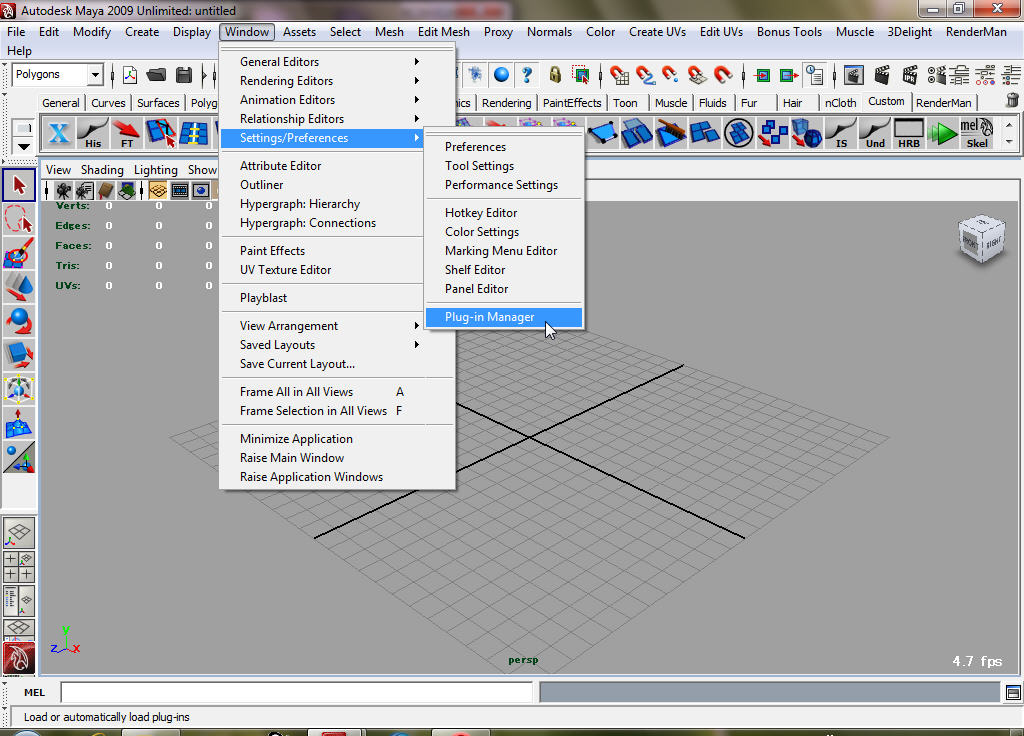Click the render current frame clapboard icon
1024x736 pixels.
tap(882, 75)
